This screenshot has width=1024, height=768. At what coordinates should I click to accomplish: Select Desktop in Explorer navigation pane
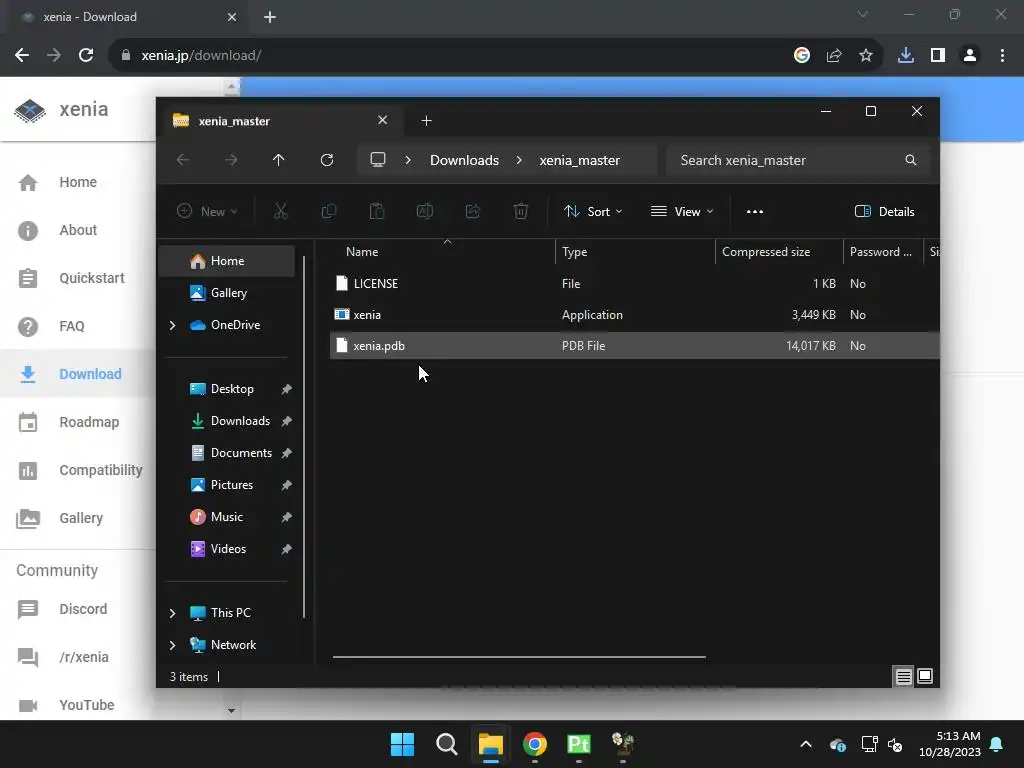point(231,389)
